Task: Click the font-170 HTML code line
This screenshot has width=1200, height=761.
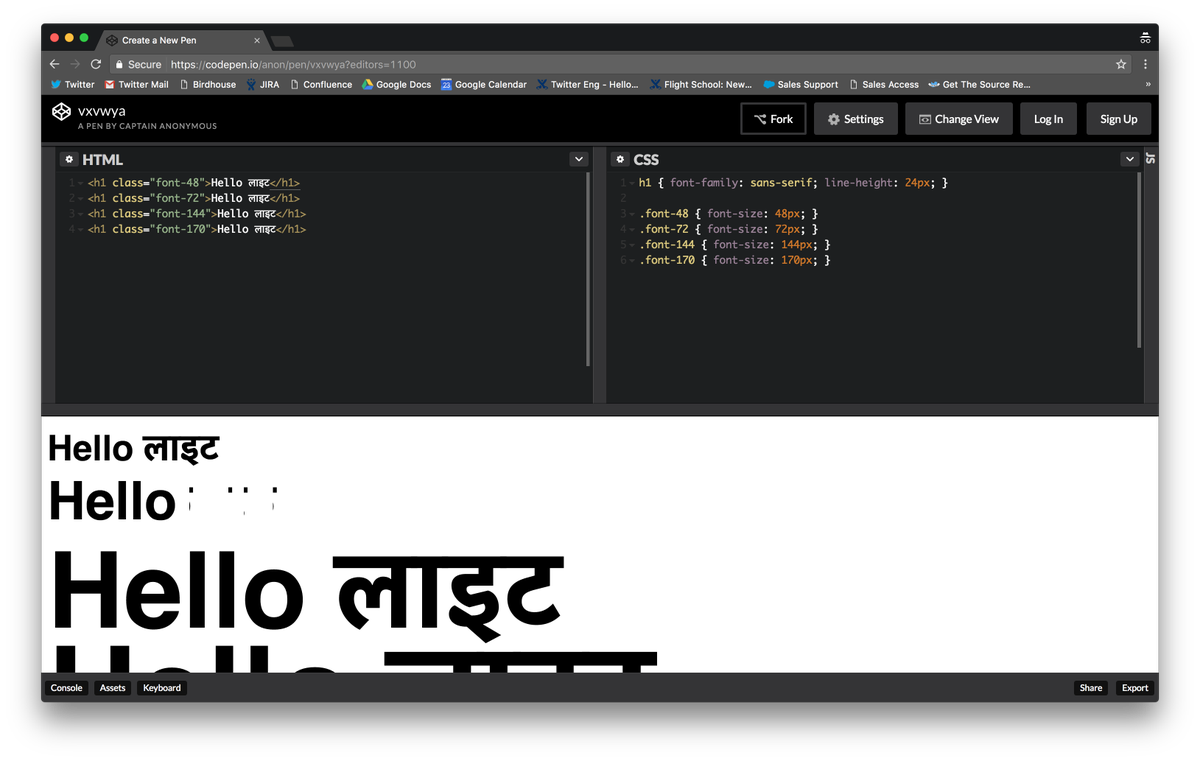Action: click(197, 229)
